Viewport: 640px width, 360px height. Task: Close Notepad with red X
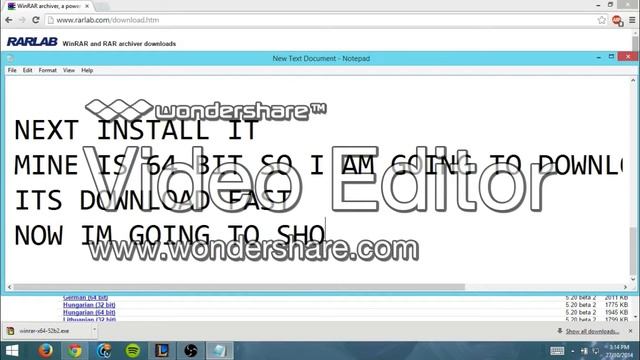(628, 57)
